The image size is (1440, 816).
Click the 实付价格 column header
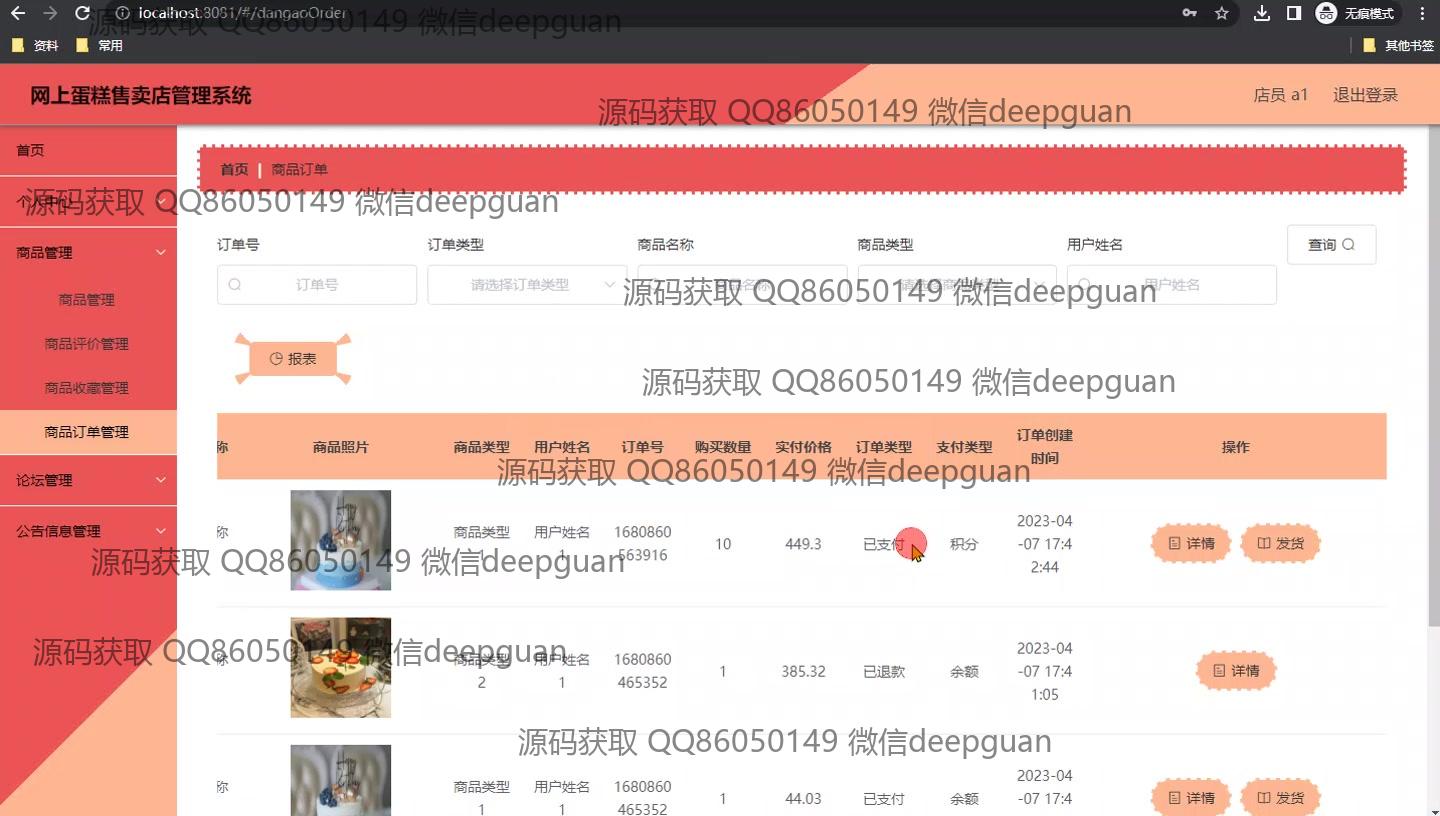click(803, 447)
